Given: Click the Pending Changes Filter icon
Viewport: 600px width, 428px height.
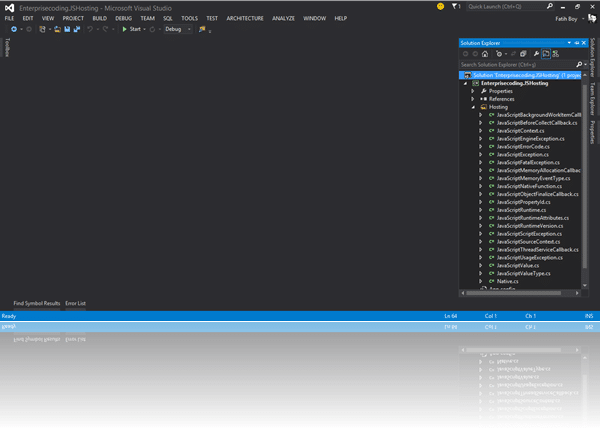Looking at the screenshot, I should [x=499, y=54].
